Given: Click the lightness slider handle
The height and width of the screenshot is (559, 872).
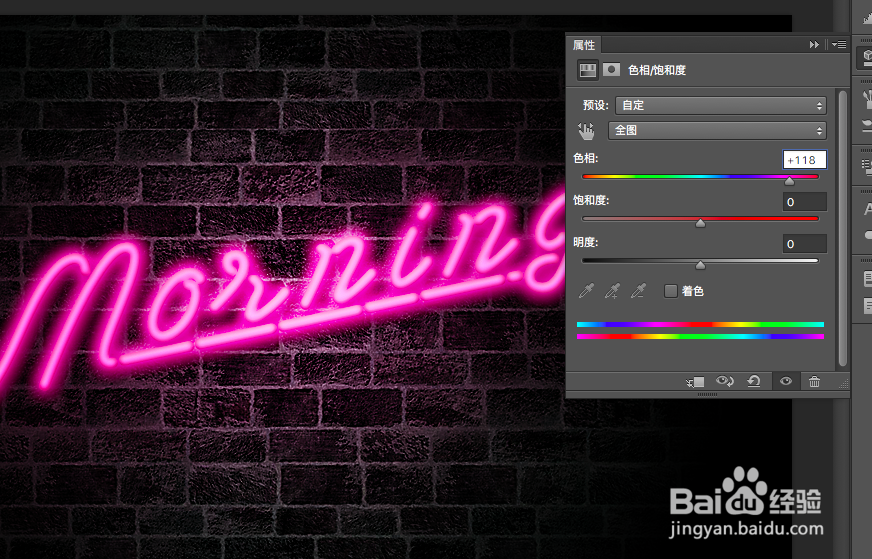Looking at the screenshot, I should 700,265.
